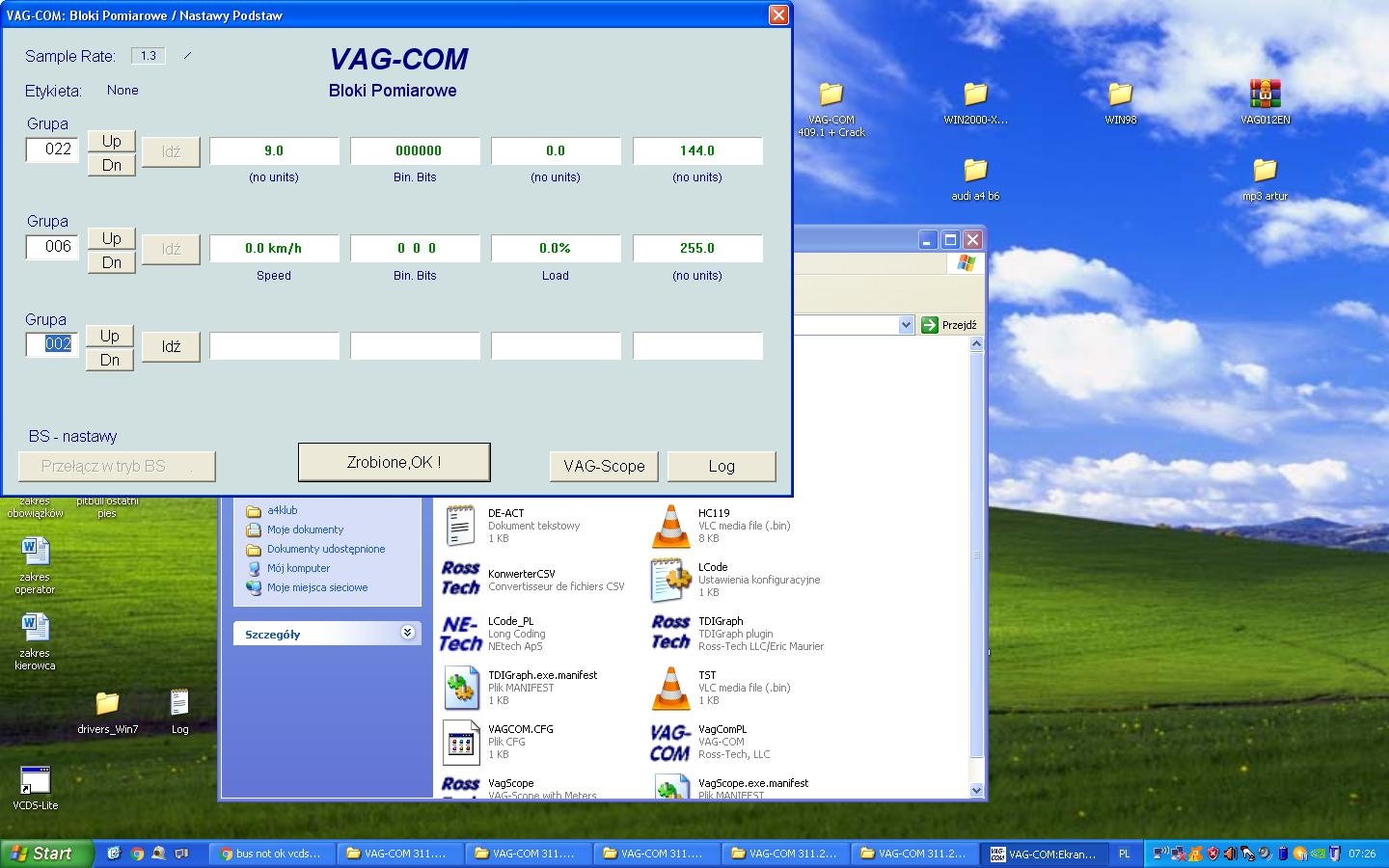Image resolution: width=1389 pixels, height=868 pixels.
Task: Open the a4klub link in Explorer sidebar
Action: 282,510
